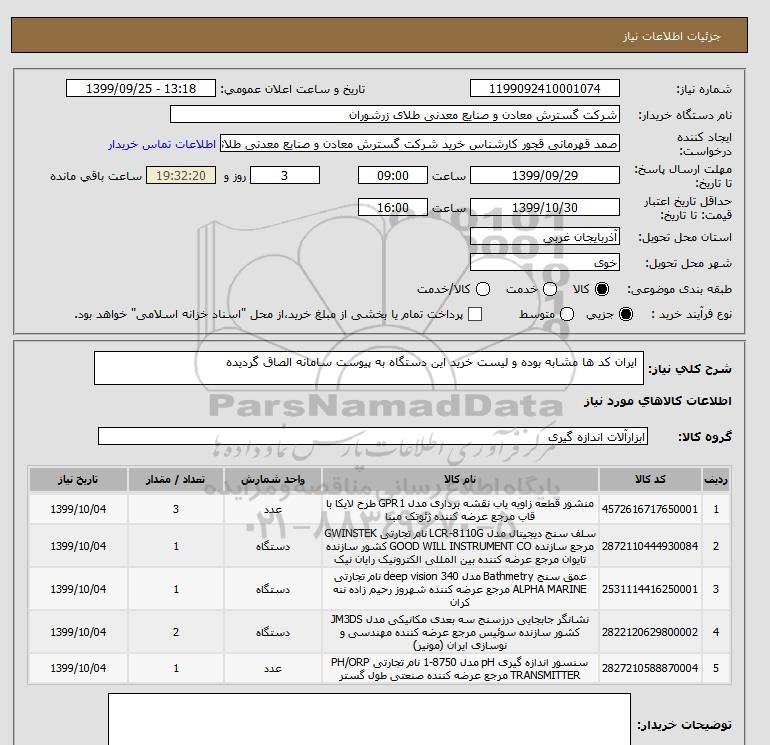Click the remaining days field showing 3
The height and width of the screenshot is (745, 770).
285,175
